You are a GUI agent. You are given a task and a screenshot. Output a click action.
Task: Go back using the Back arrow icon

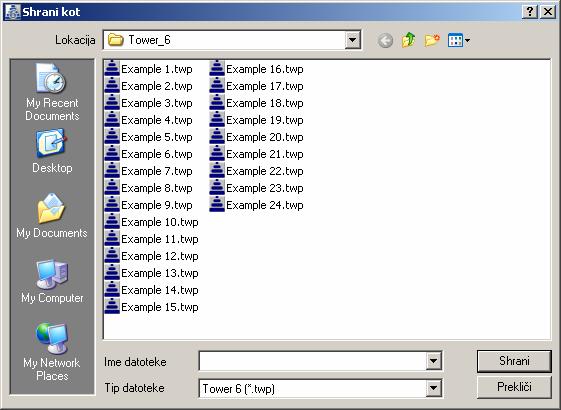[385, 40]
